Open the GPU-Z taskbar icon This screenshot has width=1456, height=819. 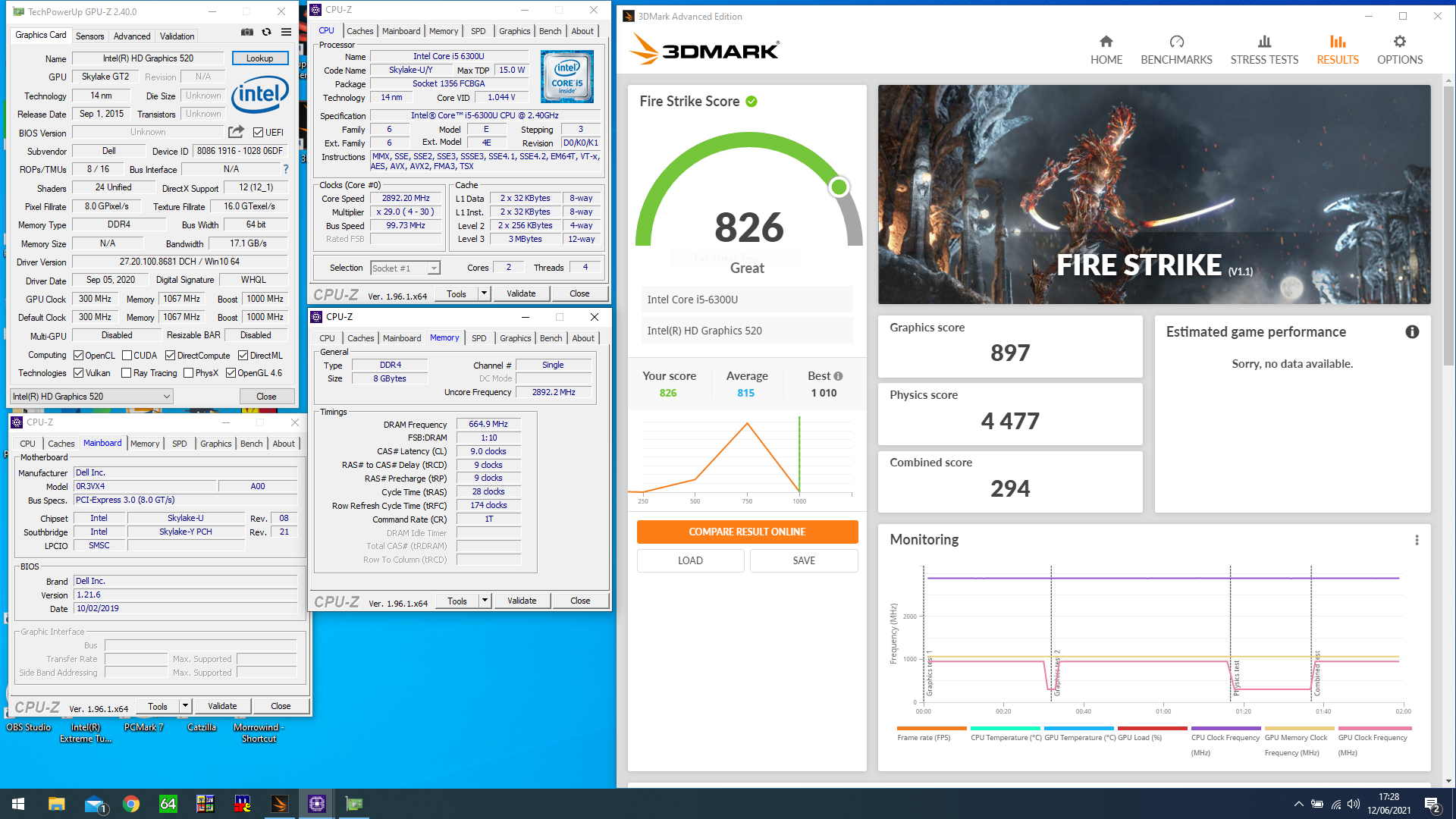click(353, 804)
